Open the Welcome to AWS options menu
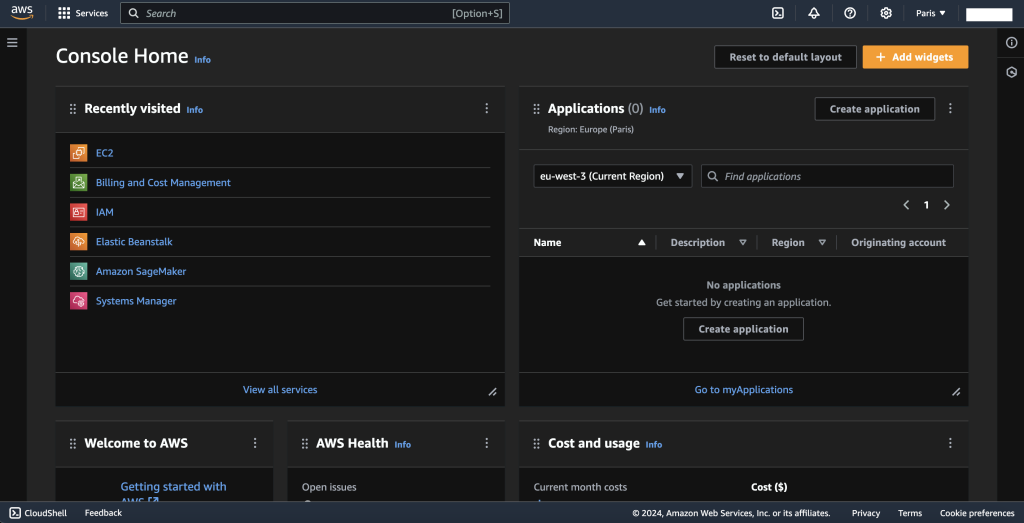Viewport: 1024px width, 523px height. (255, 443)
